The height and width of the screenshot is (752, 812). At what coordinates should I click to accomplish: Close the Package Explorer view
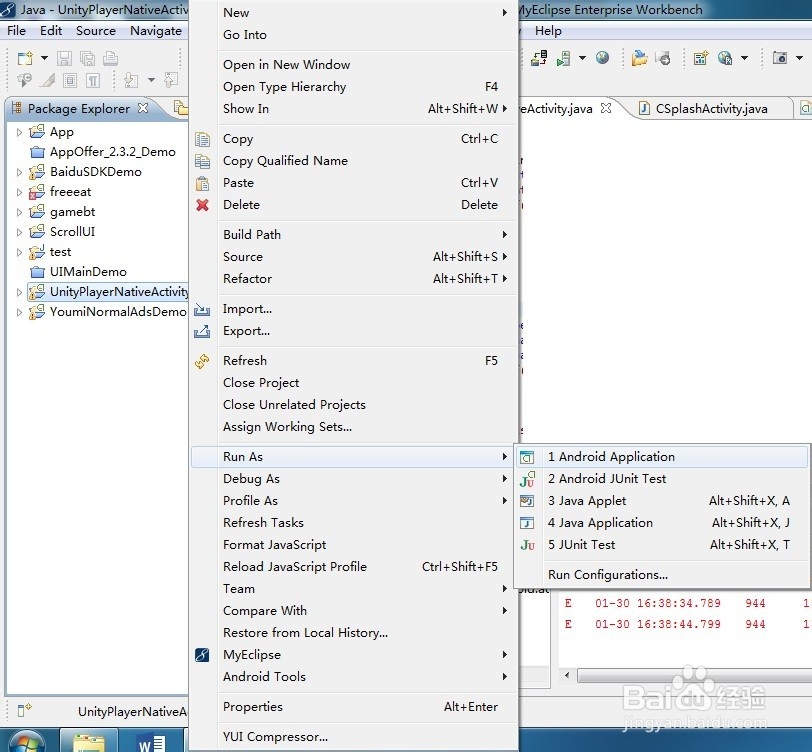click(x=143, y=108)
